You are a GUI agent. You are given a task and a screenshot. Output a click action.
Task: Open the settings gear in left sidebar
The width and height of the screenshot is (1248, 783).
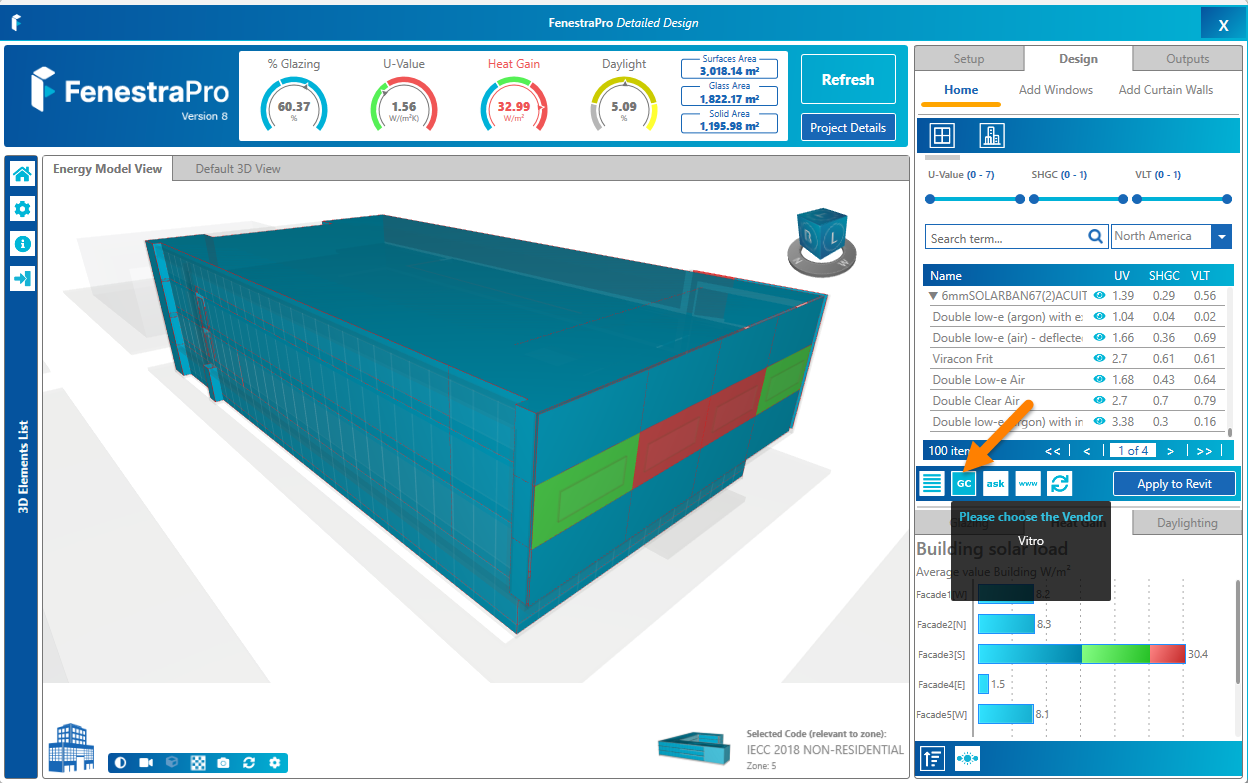(x=22, y=209)
